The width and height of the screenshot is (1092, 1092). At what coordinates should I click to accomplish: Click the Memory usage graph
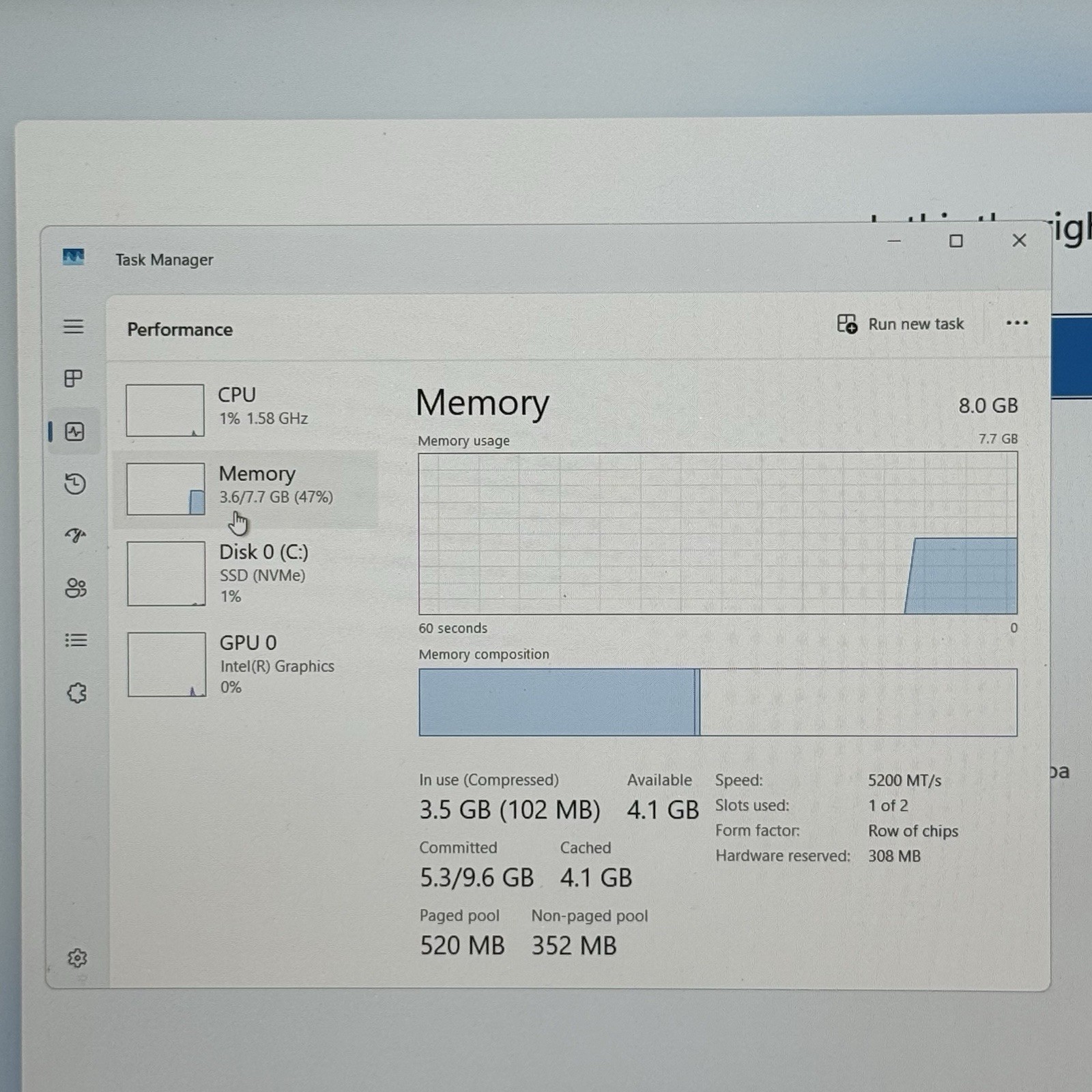(718, 533)
